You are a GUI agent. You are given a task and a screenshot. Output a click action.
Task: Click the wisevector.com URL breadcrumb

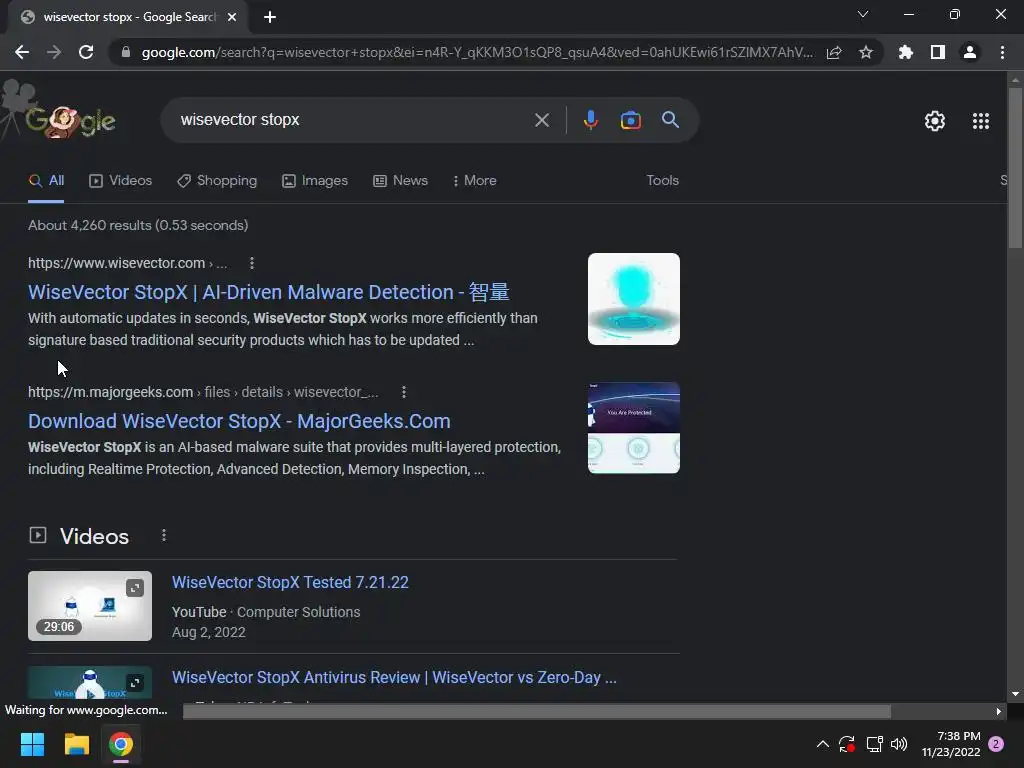[127, 263]
